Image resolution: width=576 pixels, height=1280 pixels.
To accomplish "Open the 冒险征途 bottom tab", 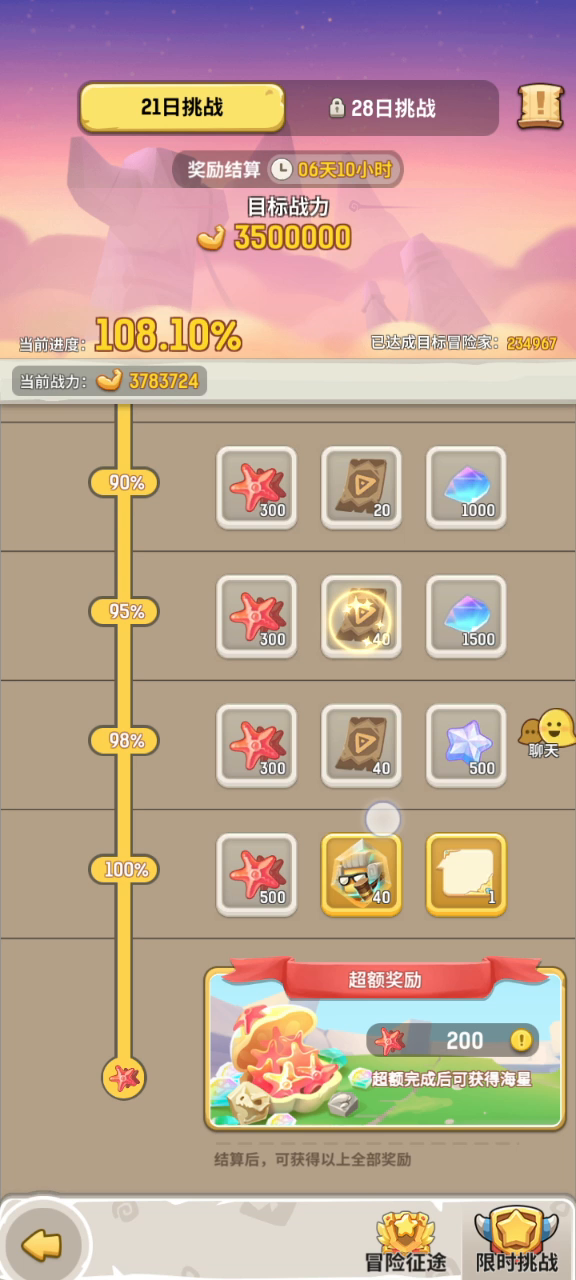I will tap(405, 1240).
